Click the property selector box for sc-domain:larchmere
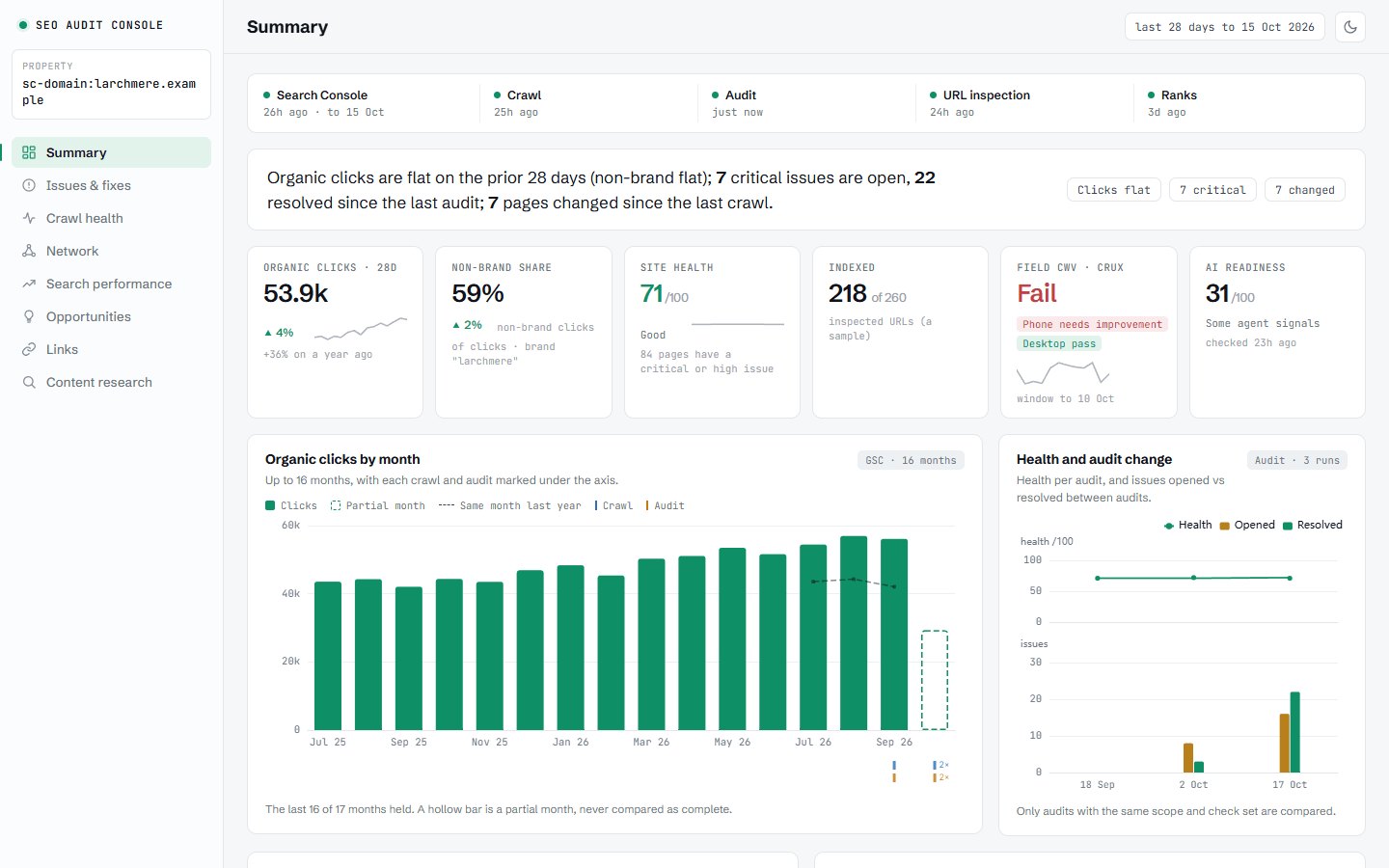Viewport: 1389px width, 868px height. tap(111, 85)
